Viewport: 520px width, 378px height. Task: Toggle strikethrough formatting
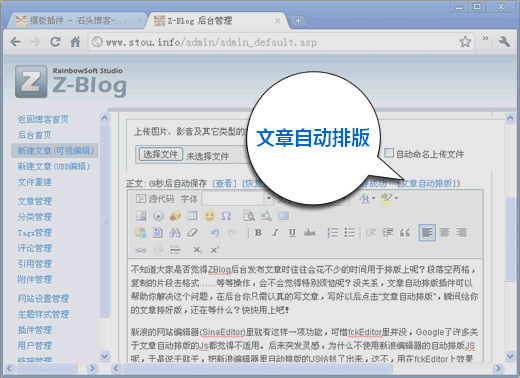[x=310, y=232]
